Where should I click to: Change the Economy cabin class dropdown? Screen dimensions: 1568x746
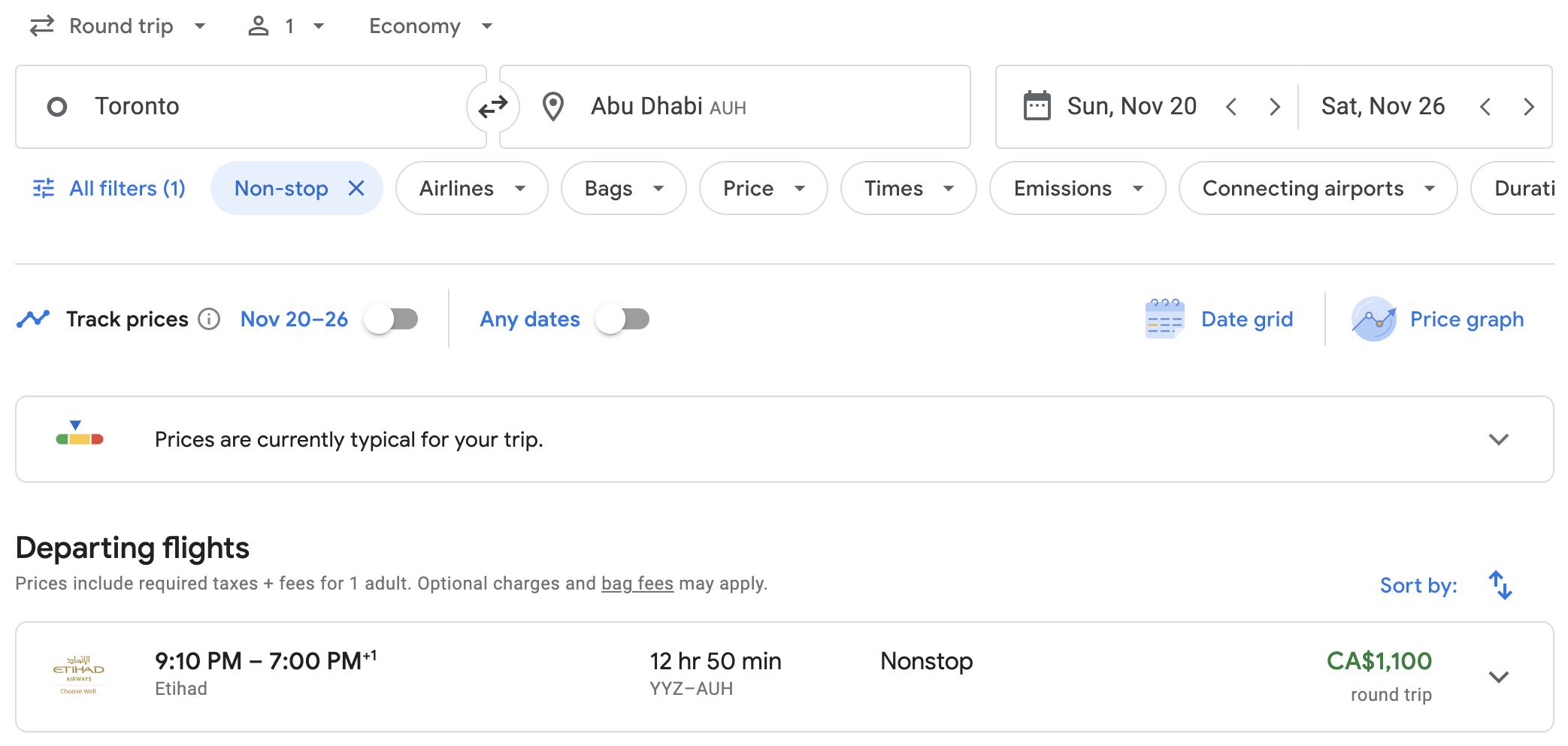point(430,26)
